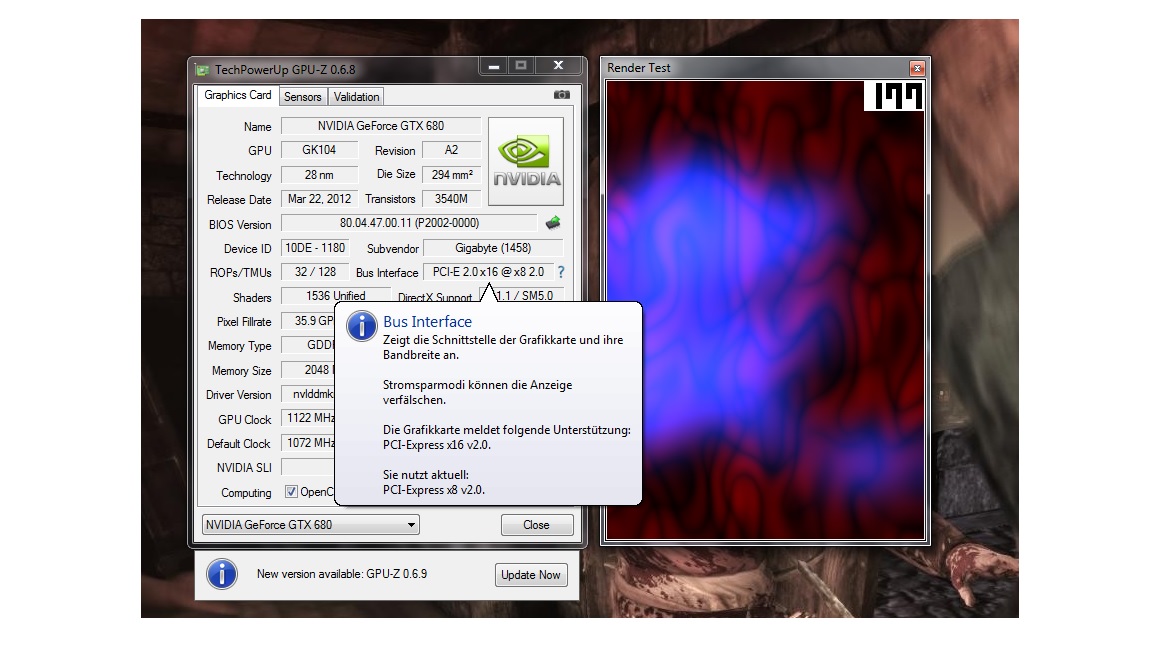
Task: Click the Transistors field 3540M
Action: (451, 199)
